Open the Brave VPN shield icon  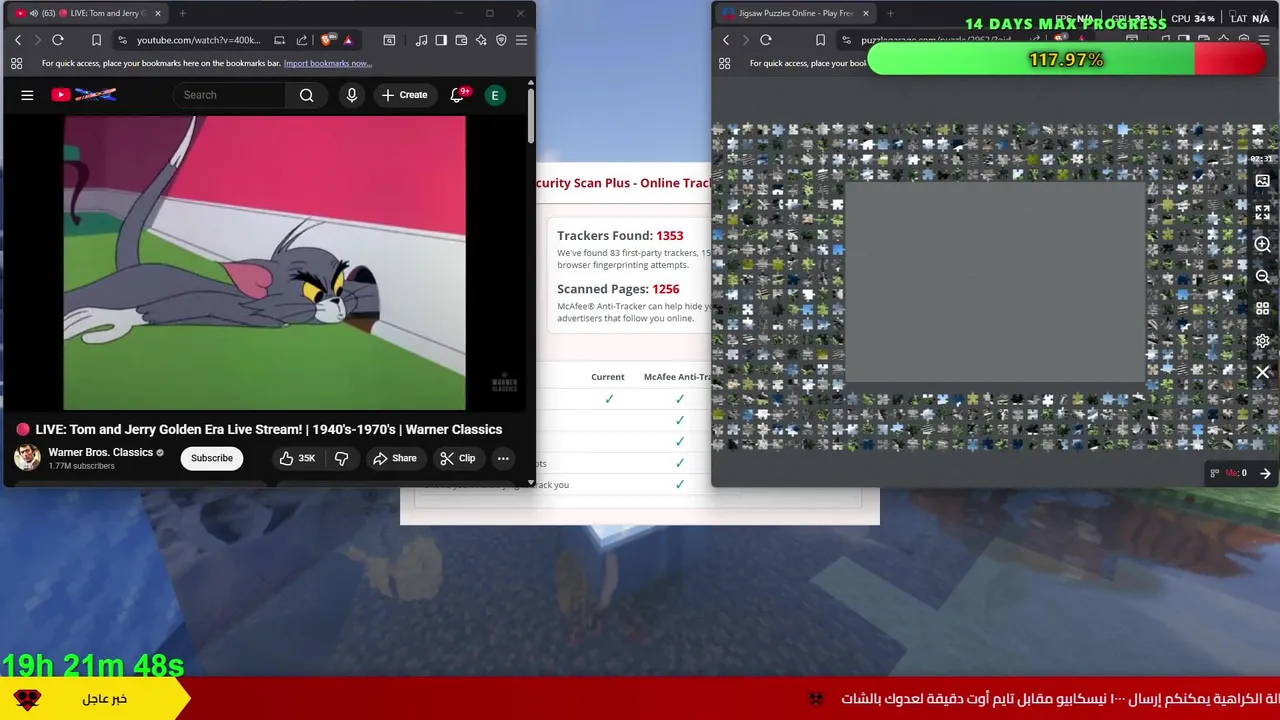(501, 40)
